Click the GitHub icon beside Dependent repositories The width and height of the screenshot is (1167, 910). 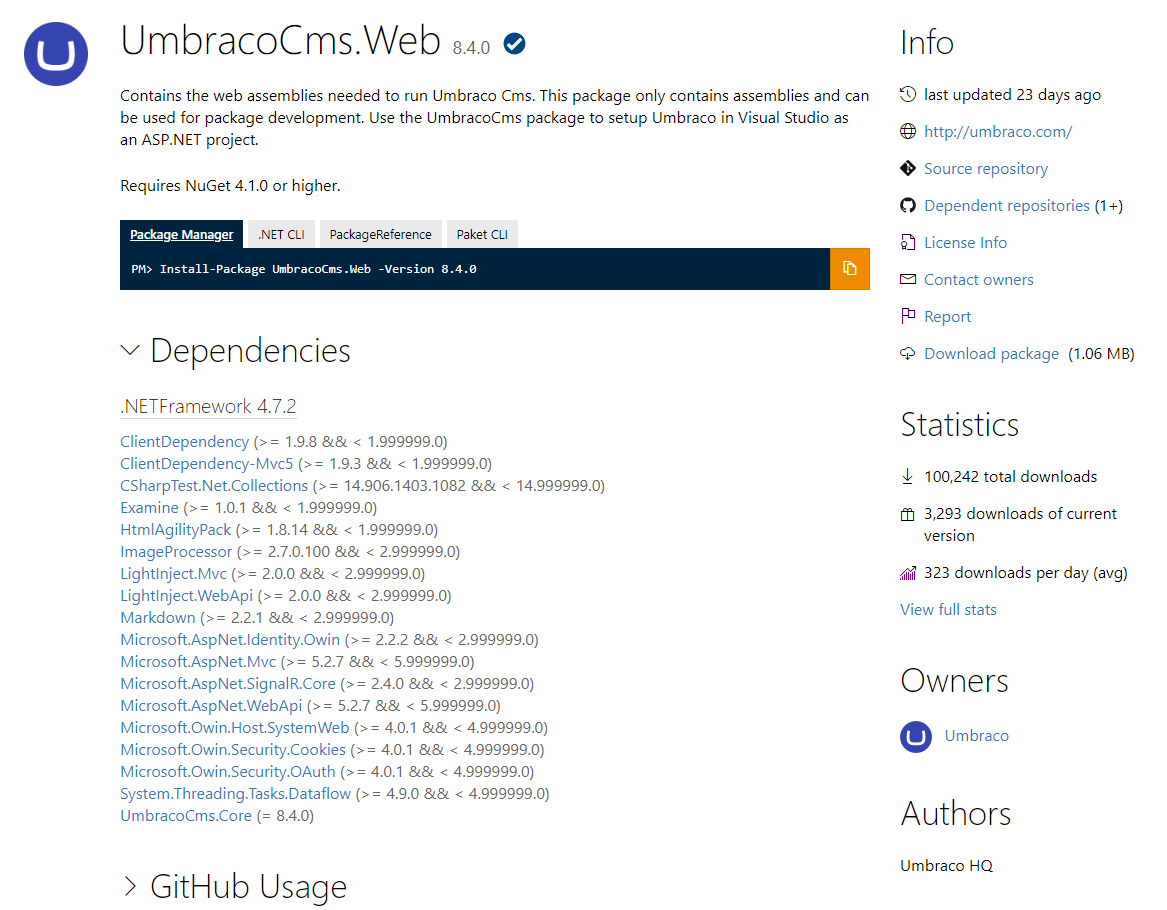908,205
